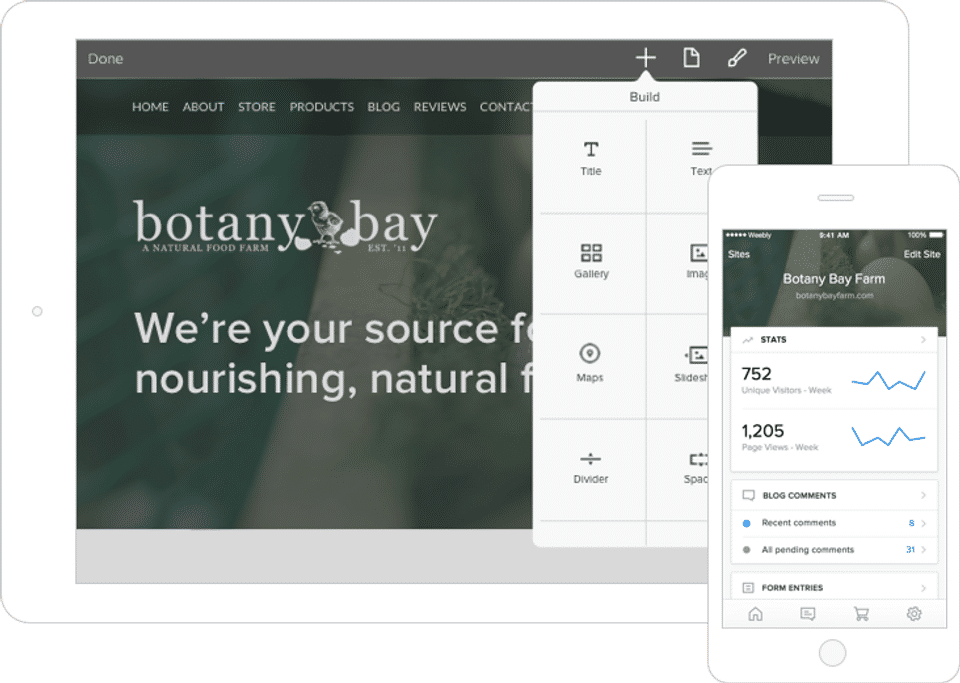The image size is (960, 683).
Task: Insert a Slideshow element
Action: click(691, 364)
